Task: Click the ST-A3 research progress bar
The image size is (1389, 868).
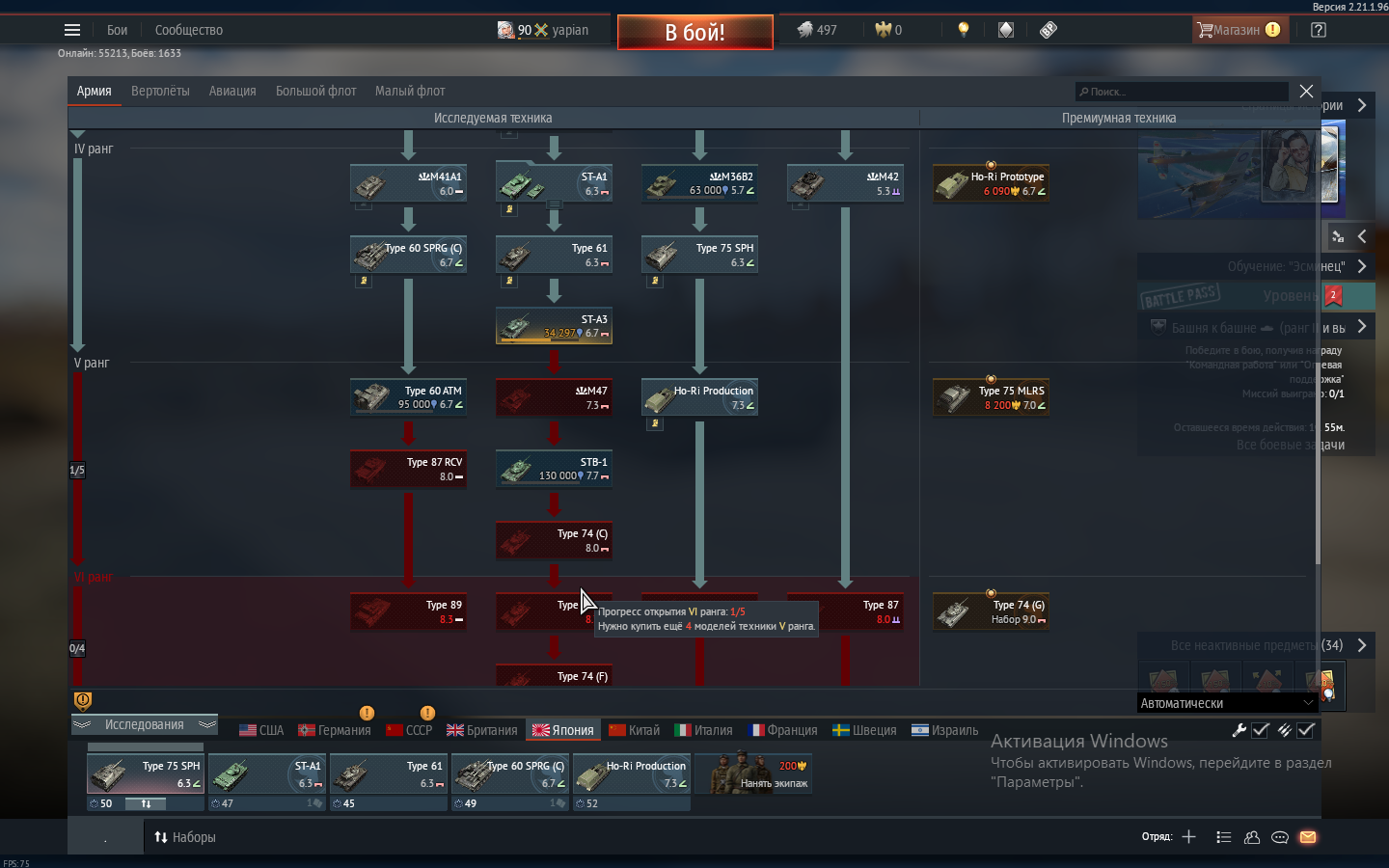Action: coord(538,340)
